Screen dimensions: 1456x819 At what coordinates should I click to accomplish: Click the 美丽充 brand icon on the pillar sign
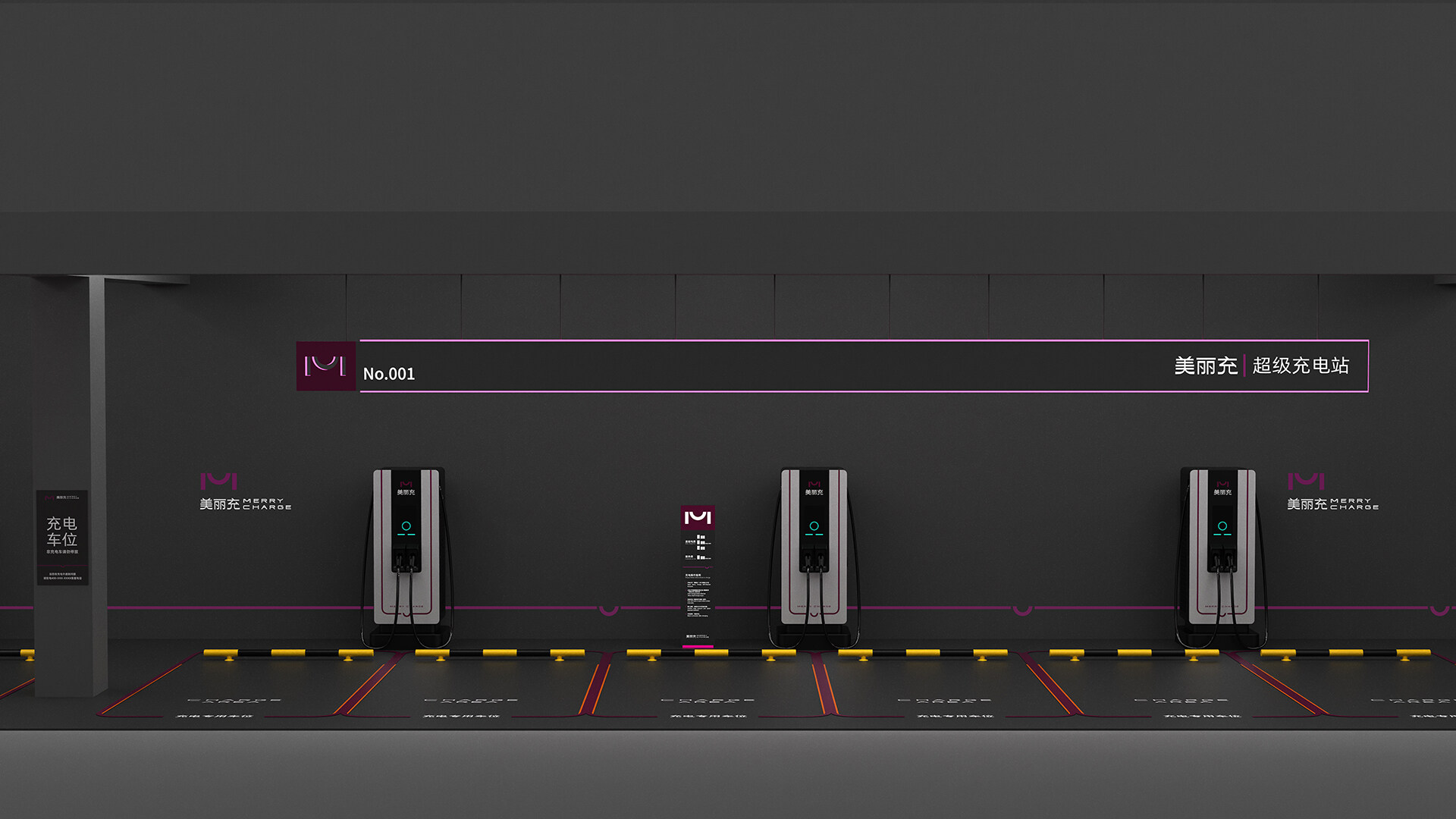50,497
